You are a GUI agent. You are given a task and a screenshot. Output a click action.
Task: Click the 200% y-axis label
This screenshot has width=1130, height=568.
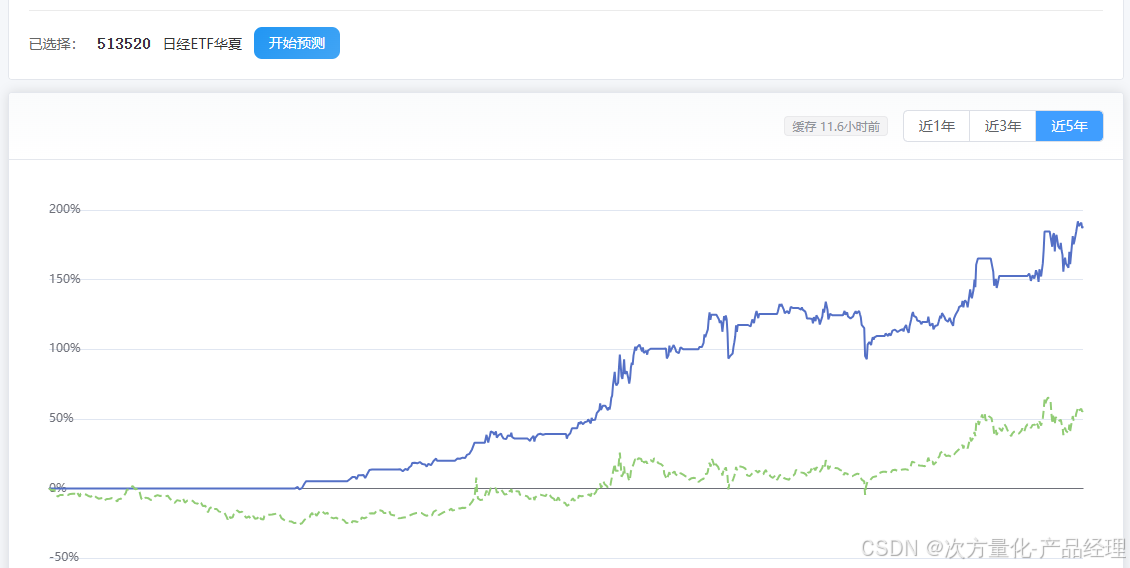[64, 210]
